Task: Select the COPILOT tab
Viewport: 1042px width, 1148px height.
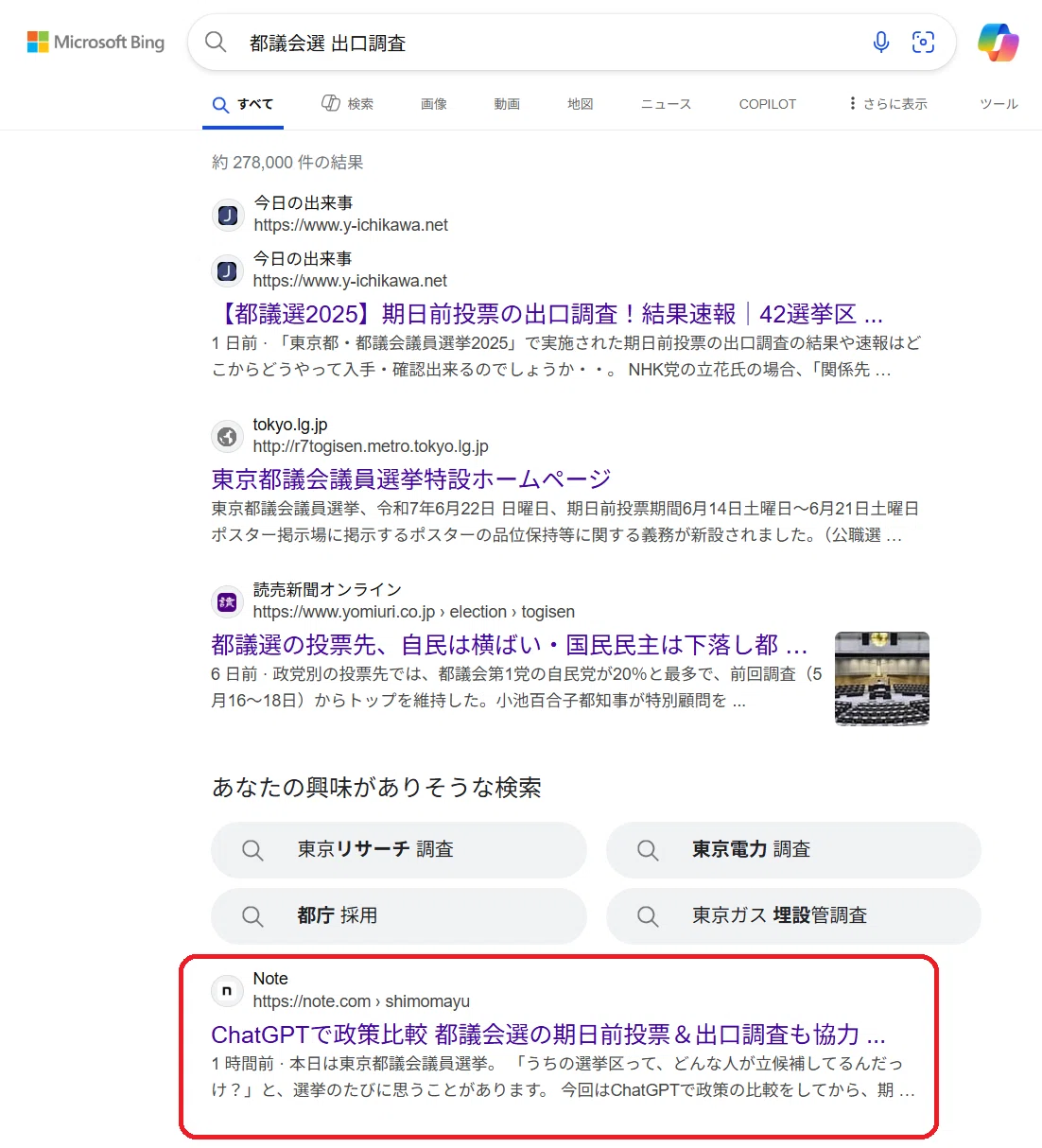Action: pyautogui.click(x=768, y=104)
